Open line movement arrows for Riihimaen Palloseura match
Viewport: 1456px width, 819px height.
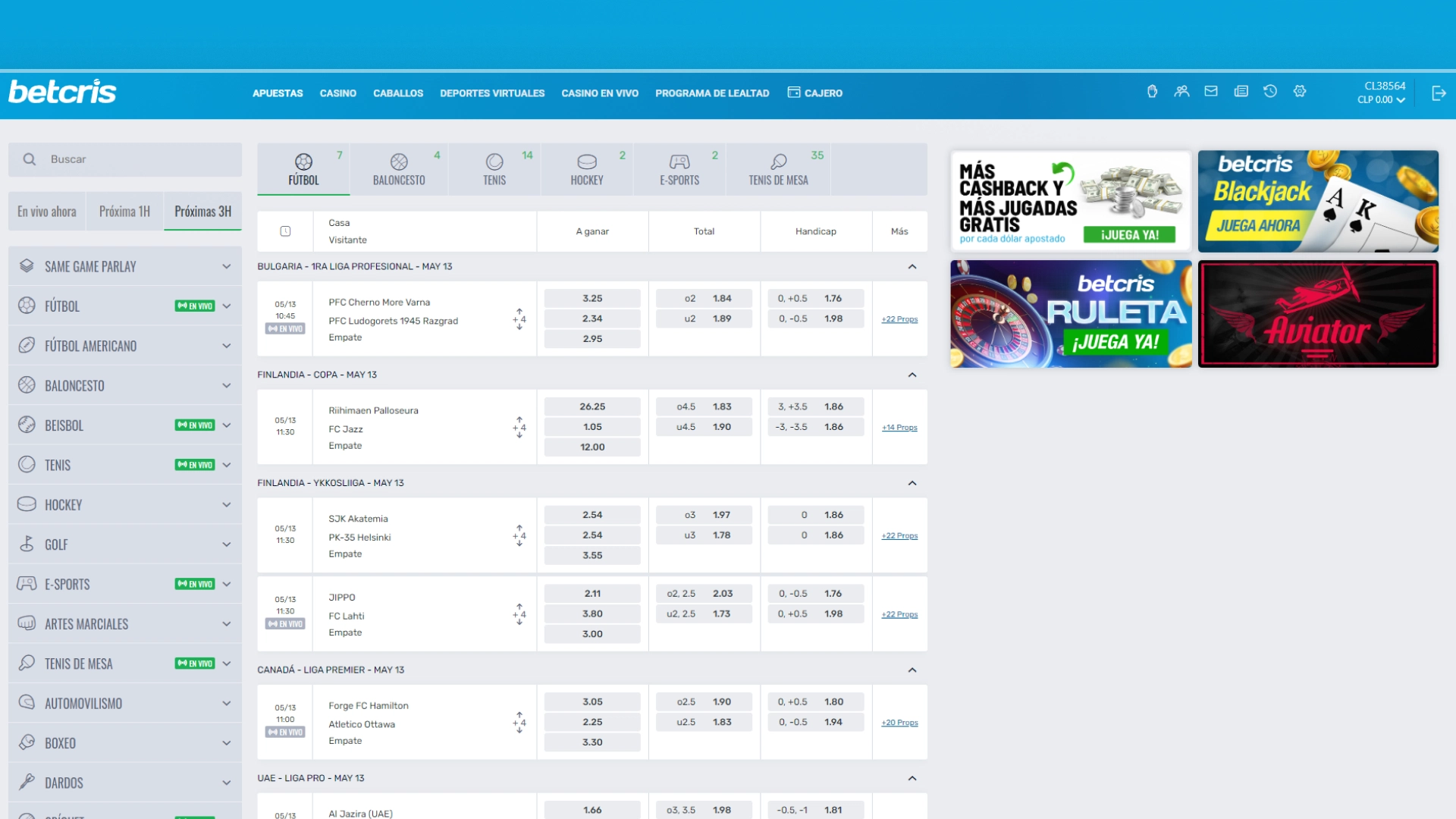pyautogui.click(x=519, y=428)
